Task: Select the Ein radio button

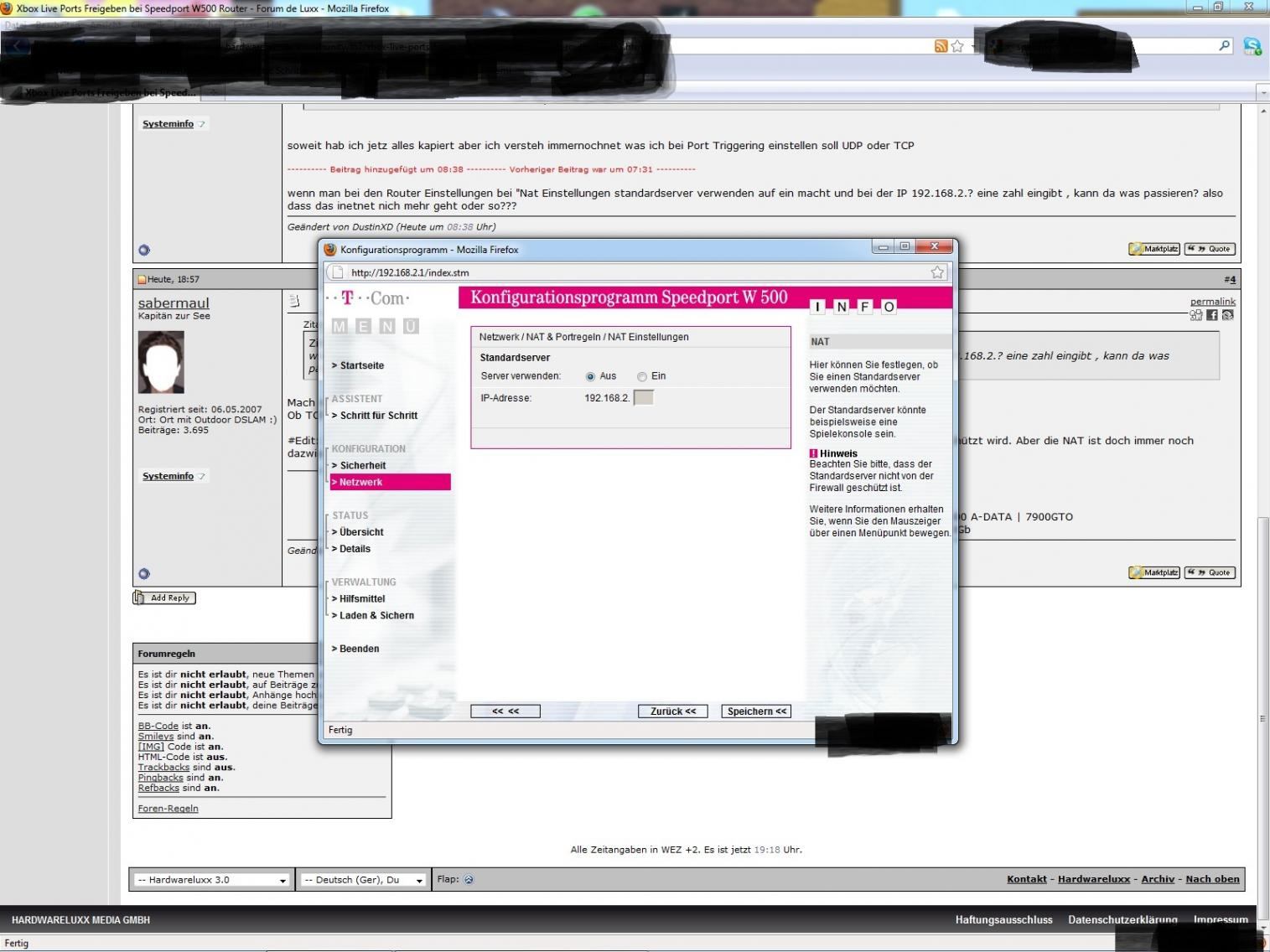Action: point(642,376)
